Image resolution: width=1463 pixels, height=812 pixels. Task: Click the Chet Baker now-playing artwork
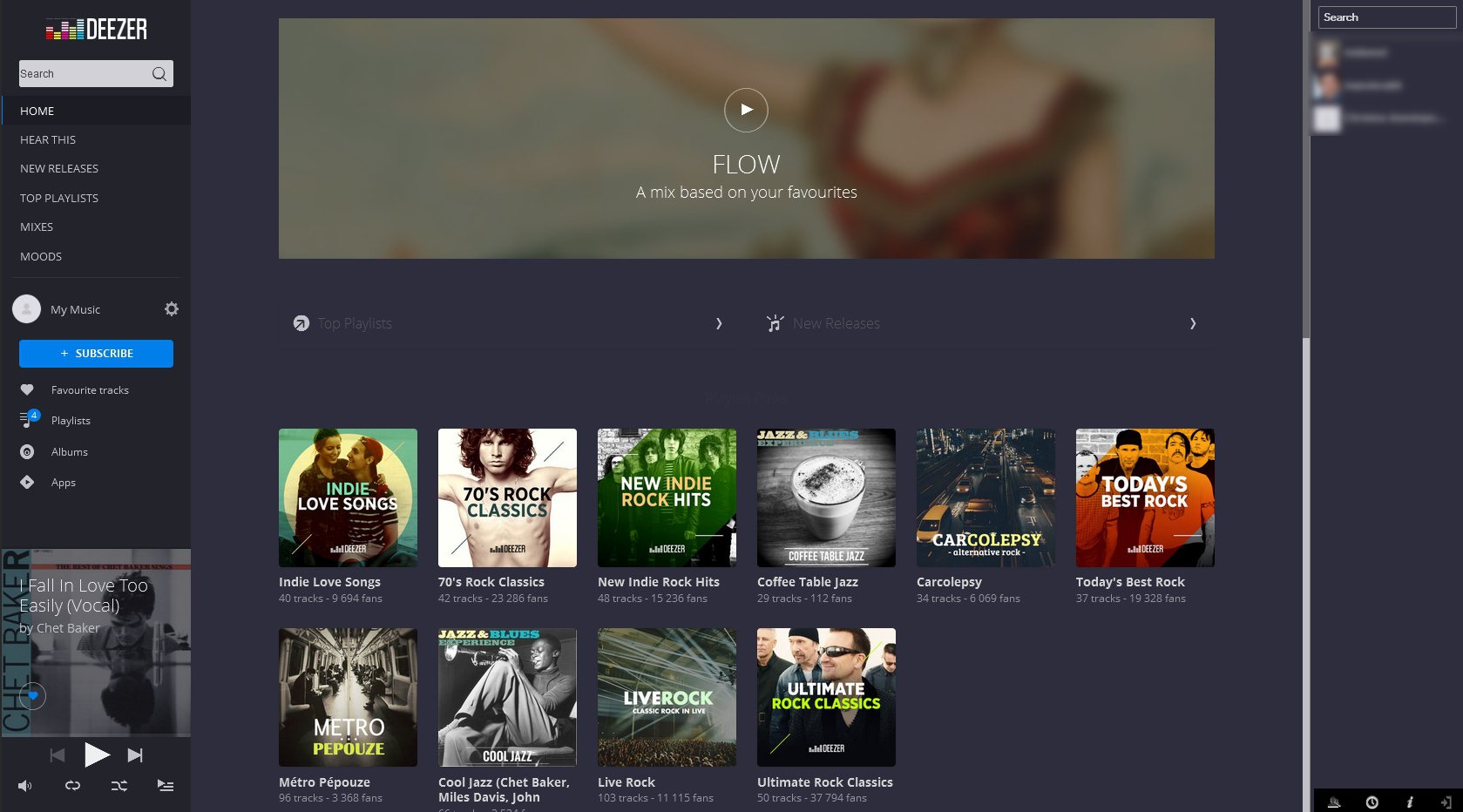click(96, 643)
